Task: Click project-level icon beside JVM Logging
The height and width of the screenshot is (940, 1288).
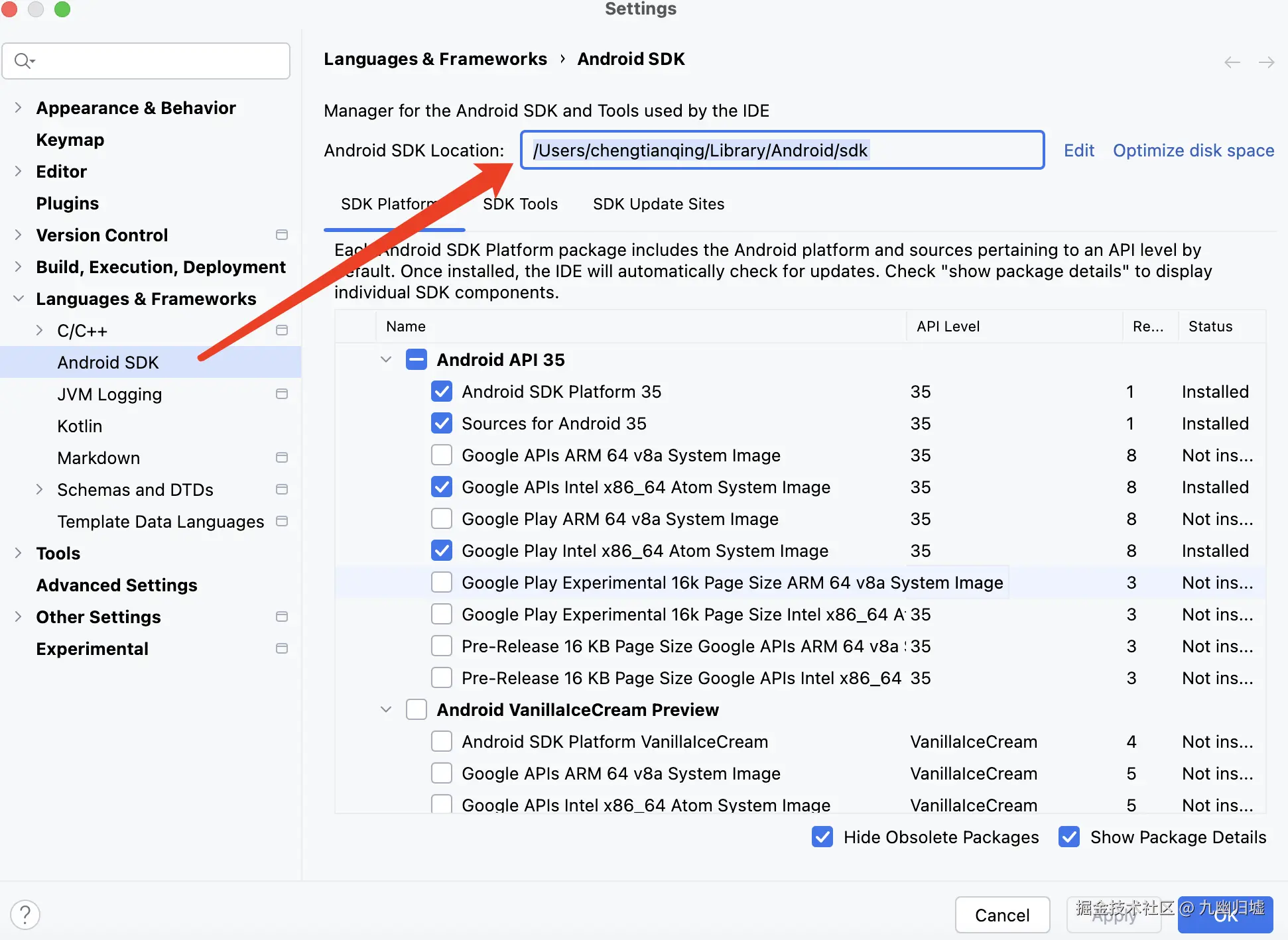Action: coord(282,394)
